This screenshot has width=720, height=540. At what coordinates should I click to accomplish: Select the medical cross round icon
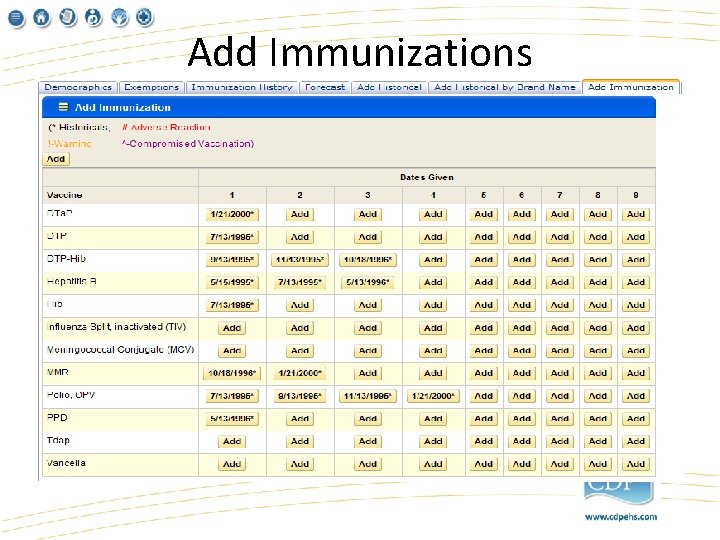point(145,18)
